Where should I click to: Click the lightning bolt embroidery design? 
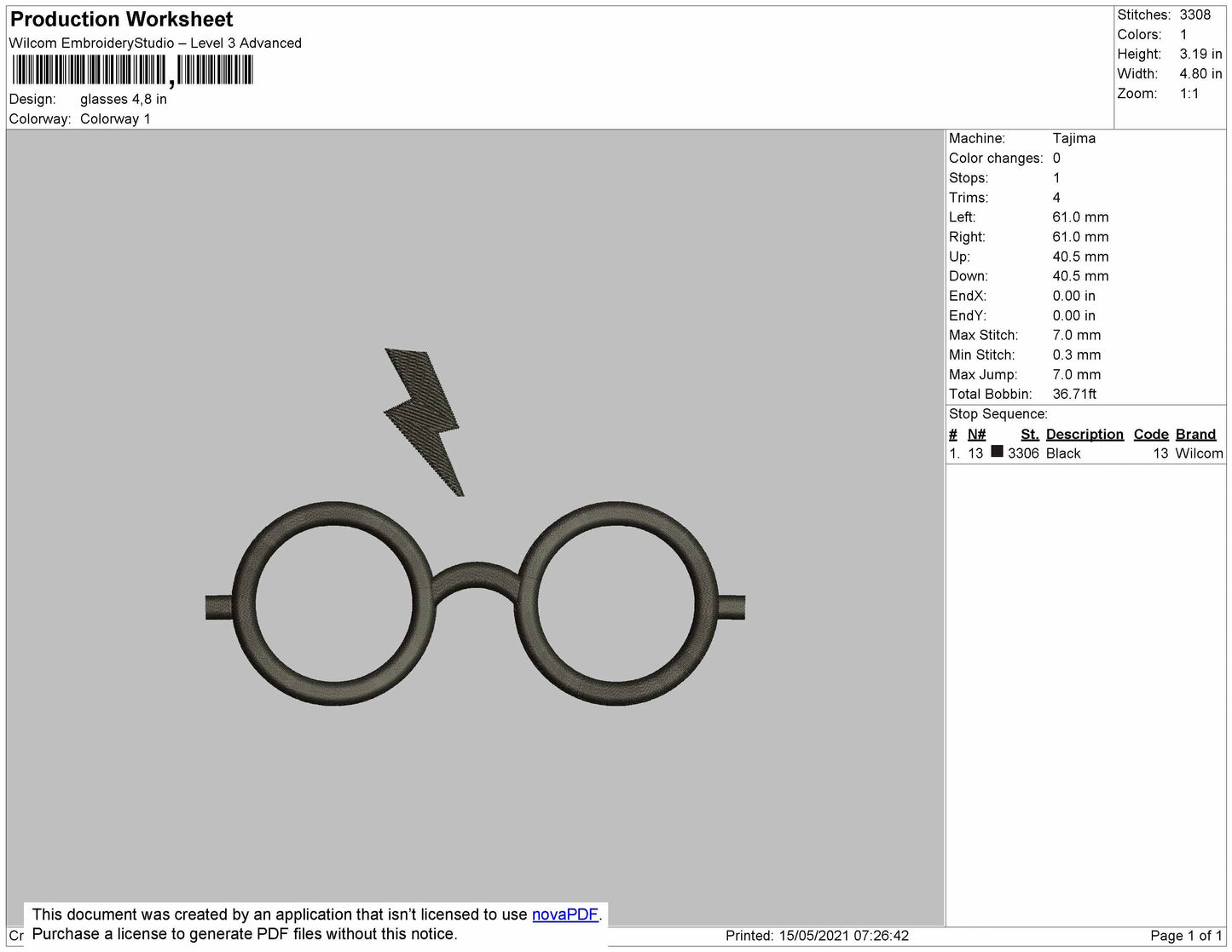pyautogui.click(x=424, y=421)
